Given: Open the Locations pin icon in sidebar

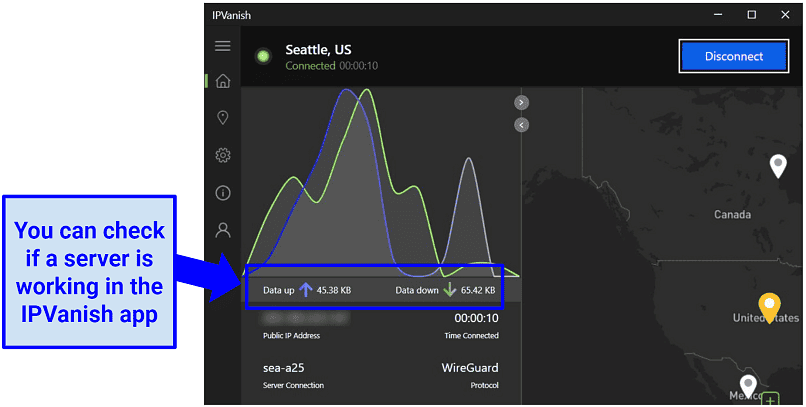Looking at the screenshot, I should [223, 118].
